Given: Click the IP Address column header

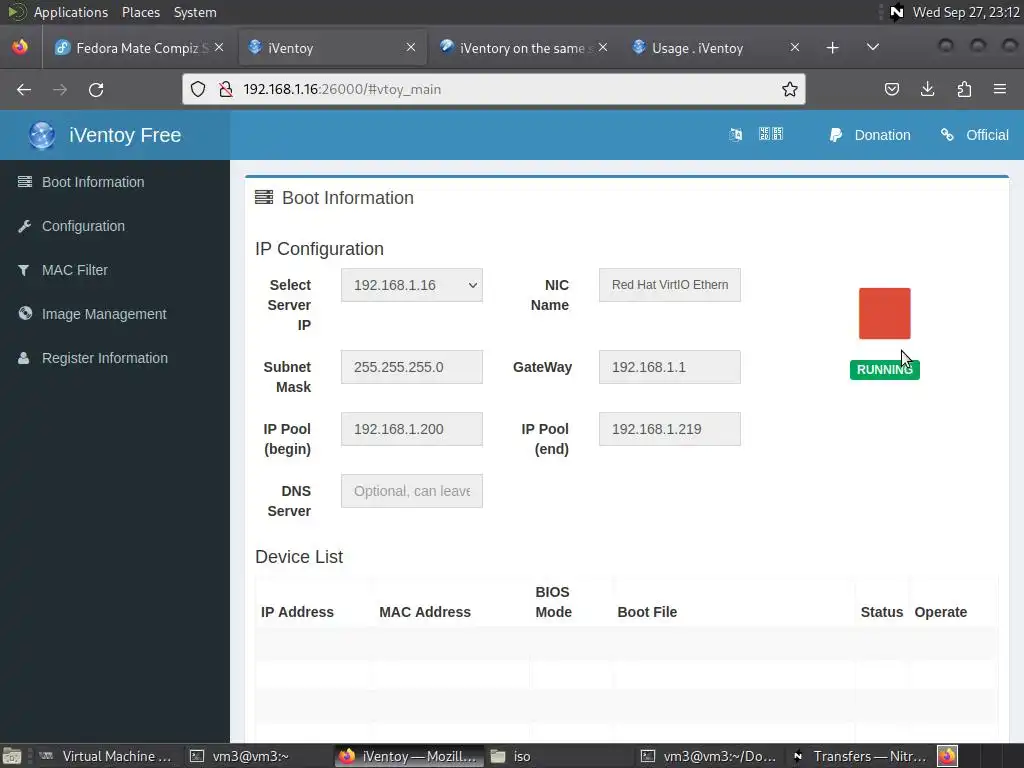Looking at the screenshot, I should [297, 612].
